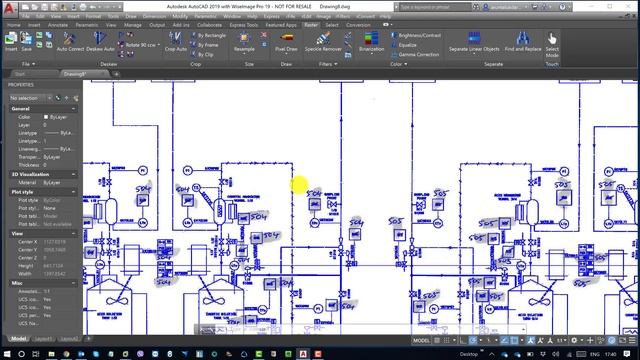Viewport: 640px width, 360px height.
Task: Toggle grid display in status bar
Action: point(437,340)
